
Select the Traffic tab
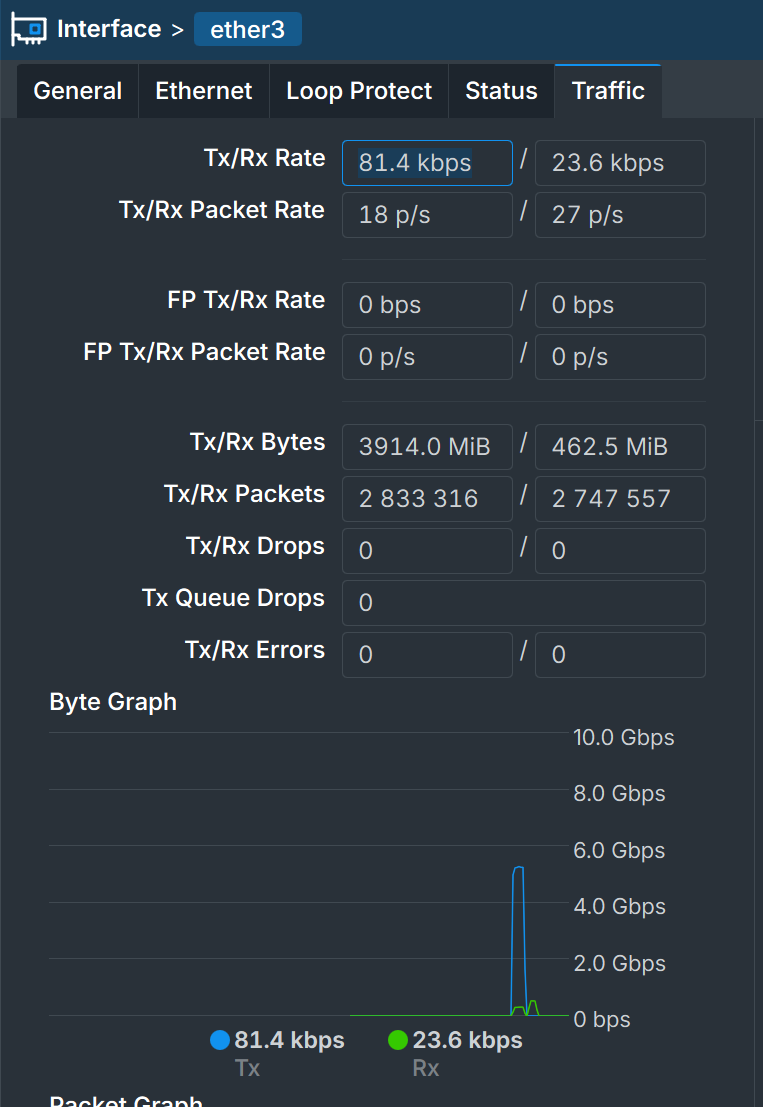click(x=608, y=91)
